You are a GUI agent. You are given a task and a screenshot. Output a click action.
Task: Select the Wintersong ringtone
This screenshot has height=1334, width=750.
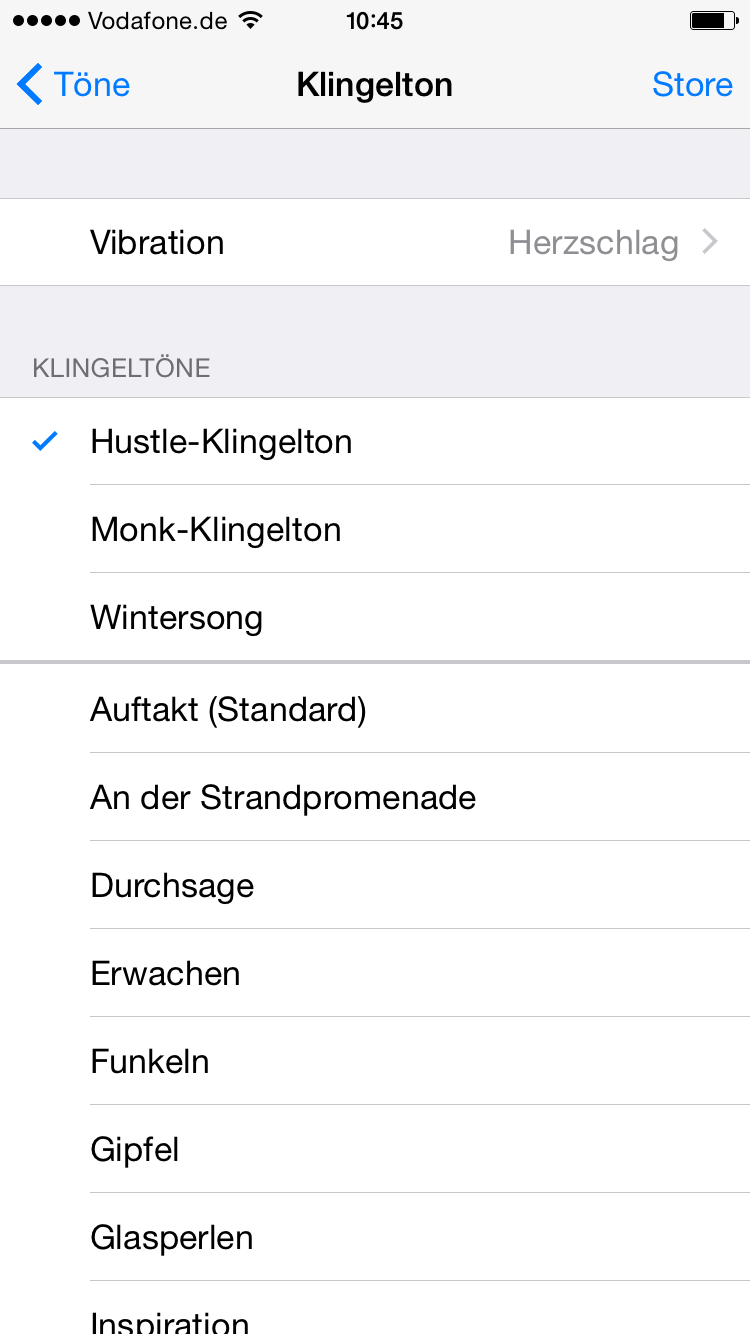click(176, 617)
